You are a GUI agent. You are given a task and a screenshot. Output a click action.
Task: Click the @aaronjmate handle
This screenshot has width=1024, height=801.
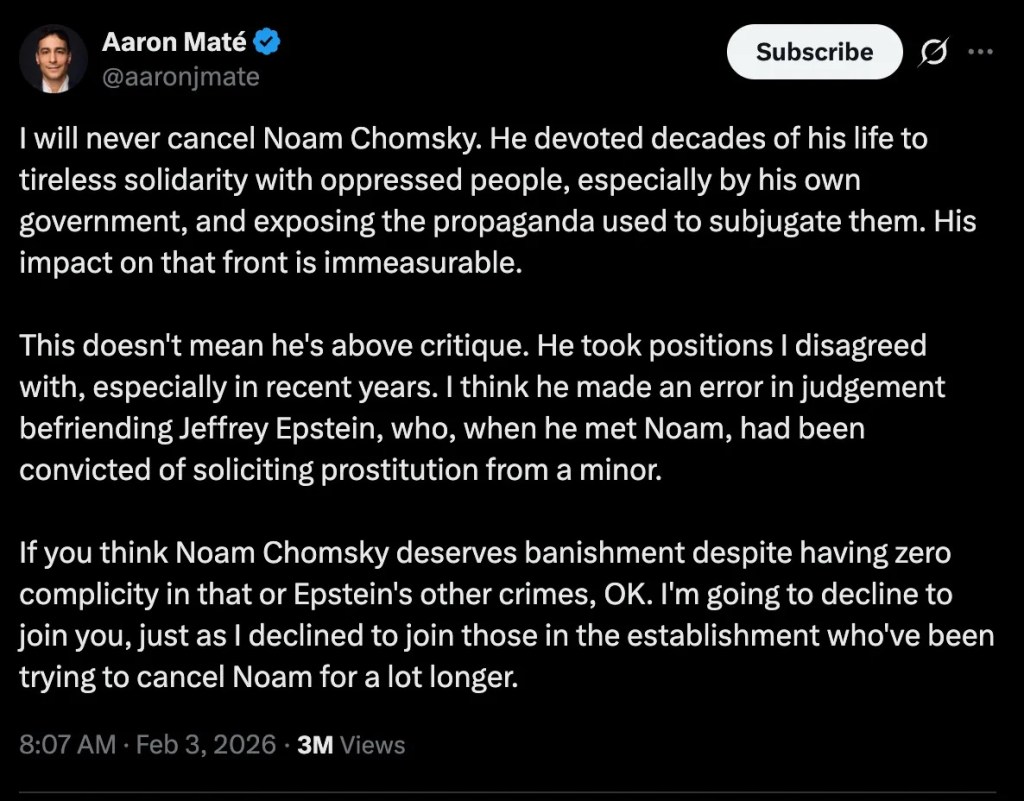tap(180, 76)
